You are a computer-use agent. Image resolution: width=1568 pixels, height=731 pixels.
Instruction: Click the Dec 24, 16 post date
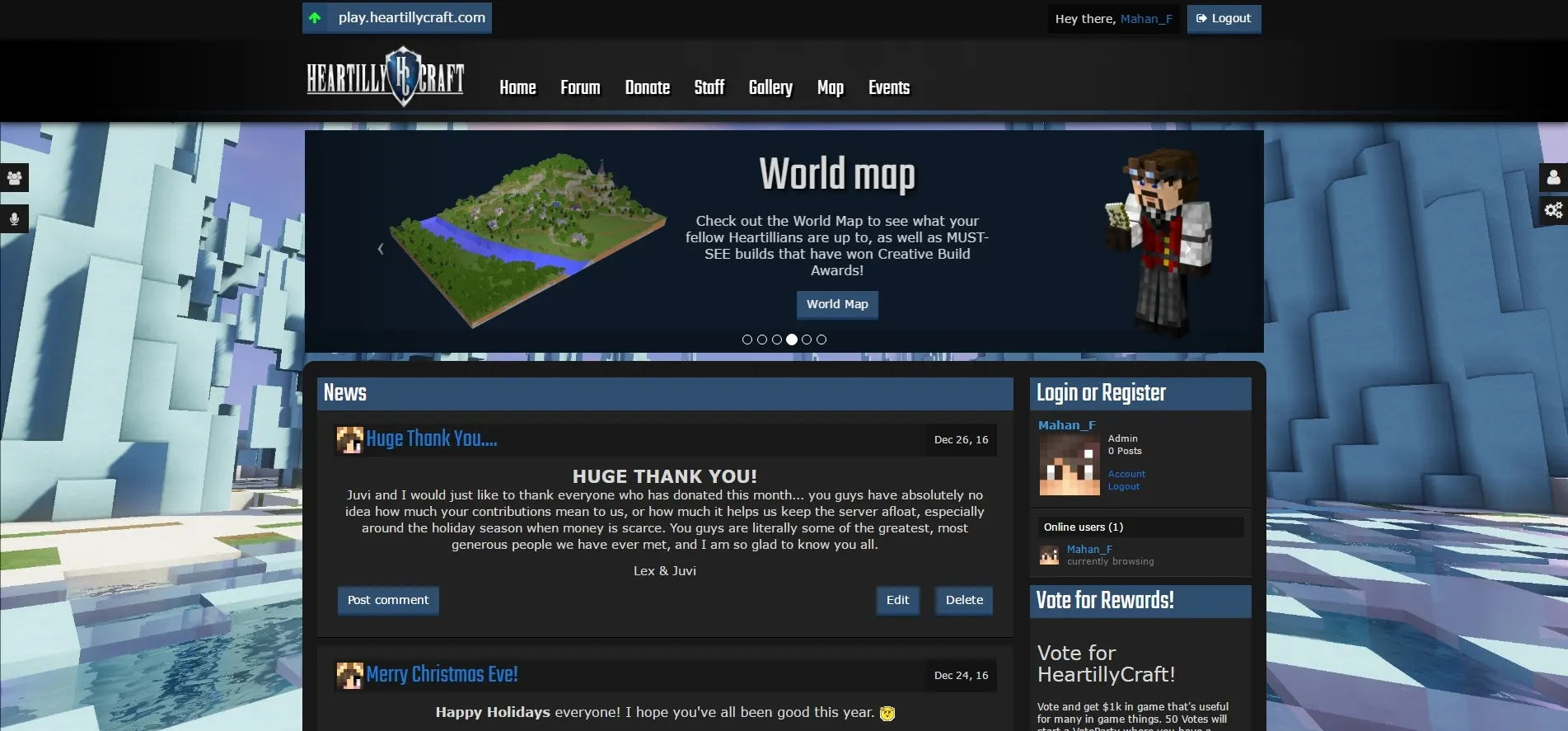pyautogui.click(x=961, y=675)
